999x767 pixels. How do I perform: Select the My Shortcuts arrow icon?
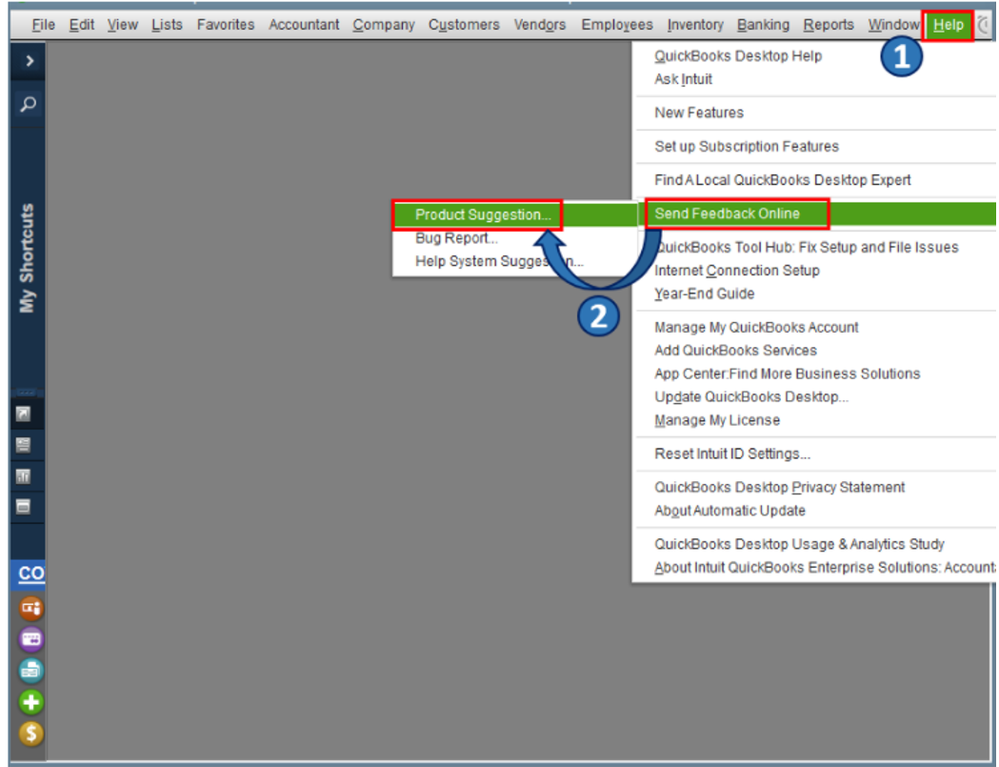[x=23, y=415]
